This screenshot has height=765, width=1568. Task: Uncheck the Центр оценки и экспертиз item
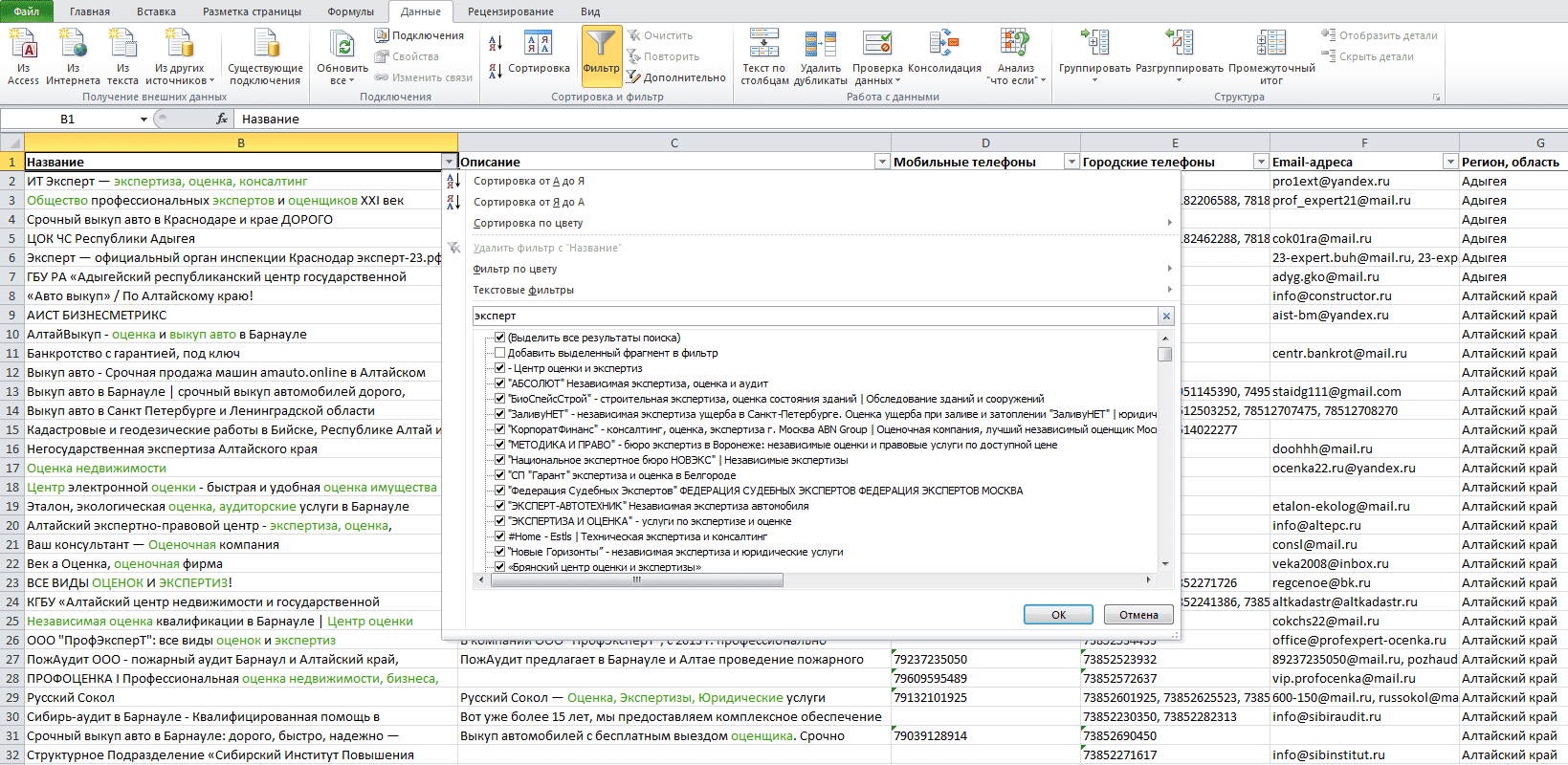coord(499,368)
